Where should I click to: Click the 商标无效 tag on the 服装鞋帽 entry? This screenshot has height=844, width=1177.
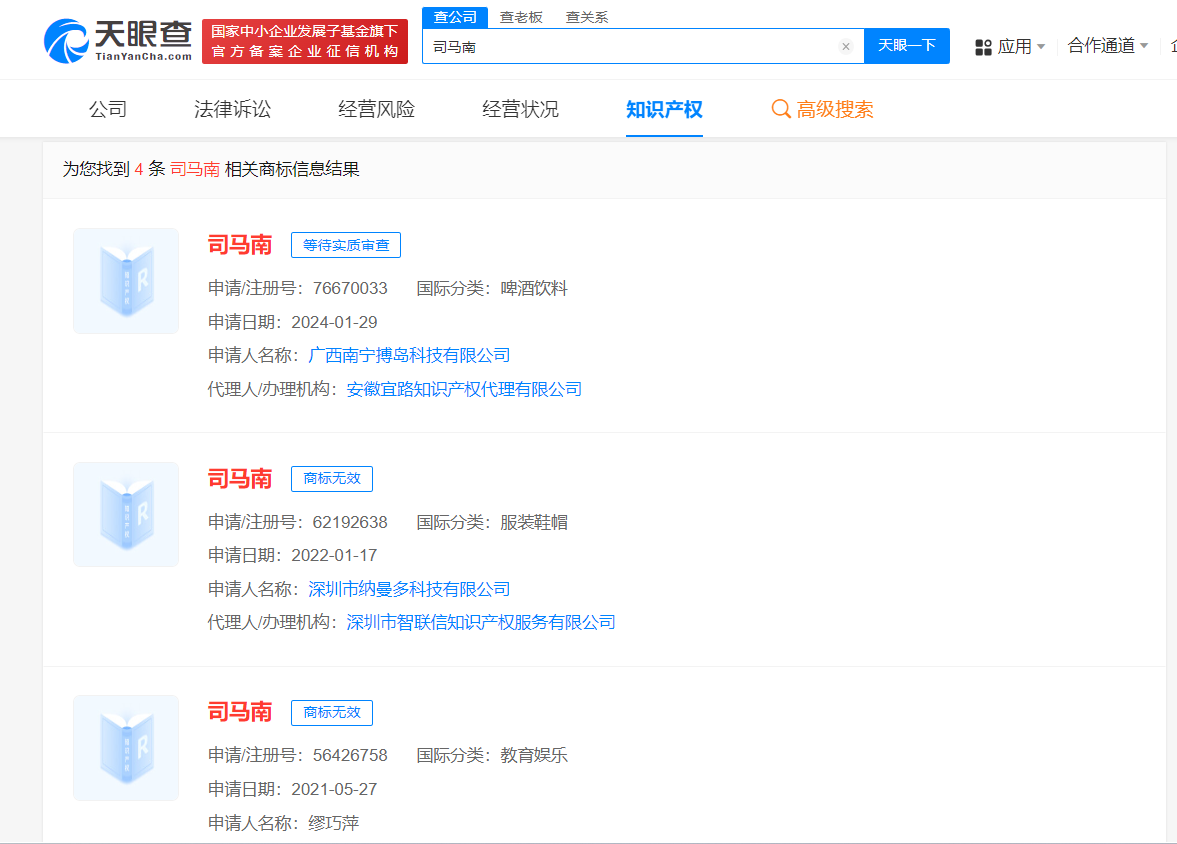[x=332, y=479]
